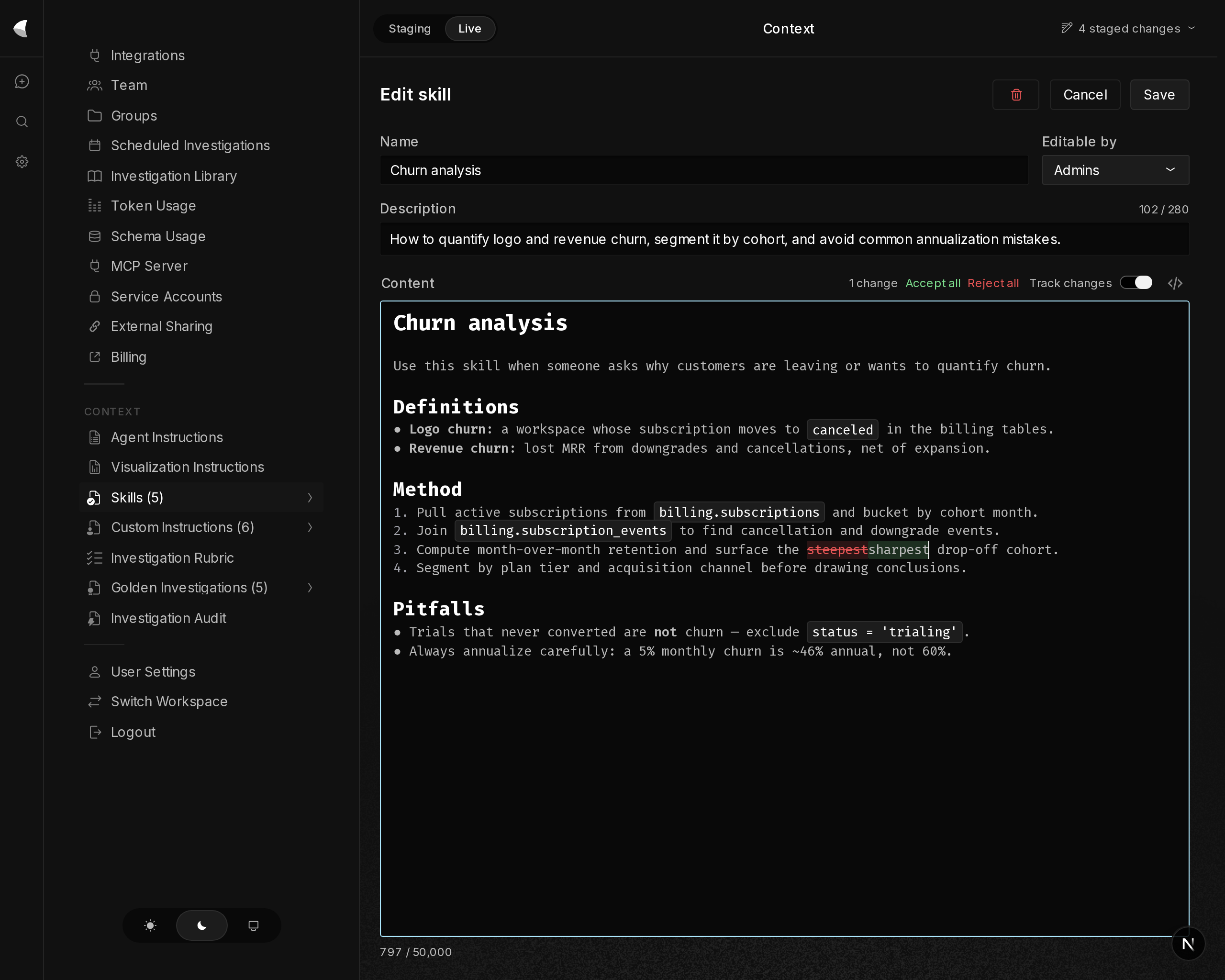1225x980 pixels.
Task: Expand the 4 staged changes menu
Action: [x=1128, y=28]
